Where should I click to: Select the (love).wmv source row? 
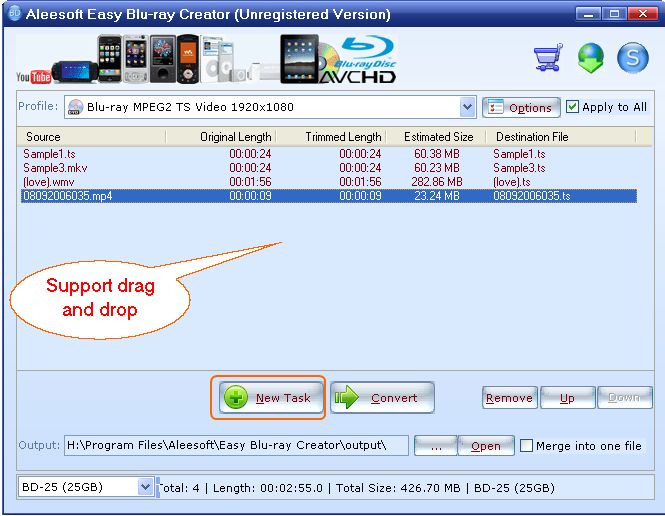329,181
